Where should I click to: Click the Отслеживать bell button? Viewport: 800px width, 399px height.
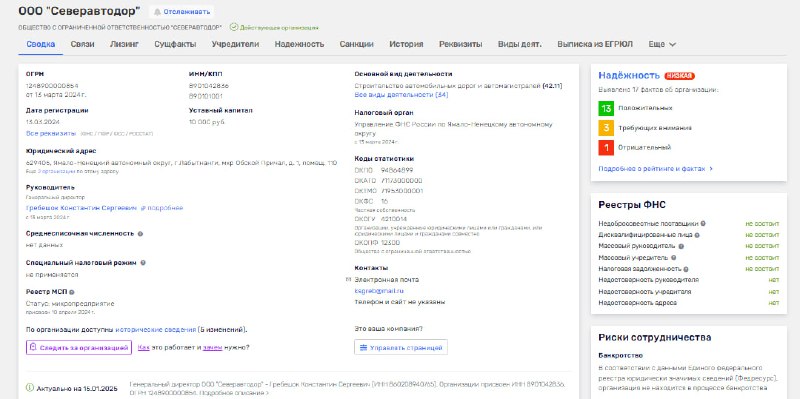point(182,11)
